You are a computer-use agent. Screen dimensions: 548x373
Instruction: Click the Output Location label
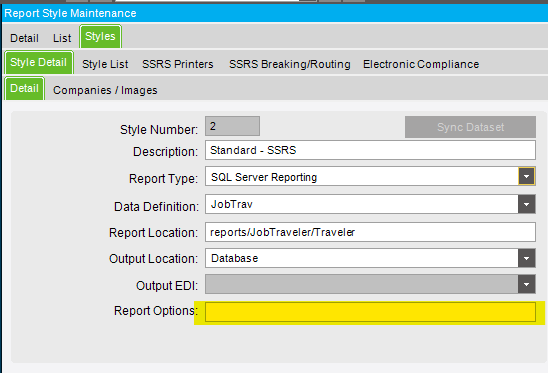point(153,259)
